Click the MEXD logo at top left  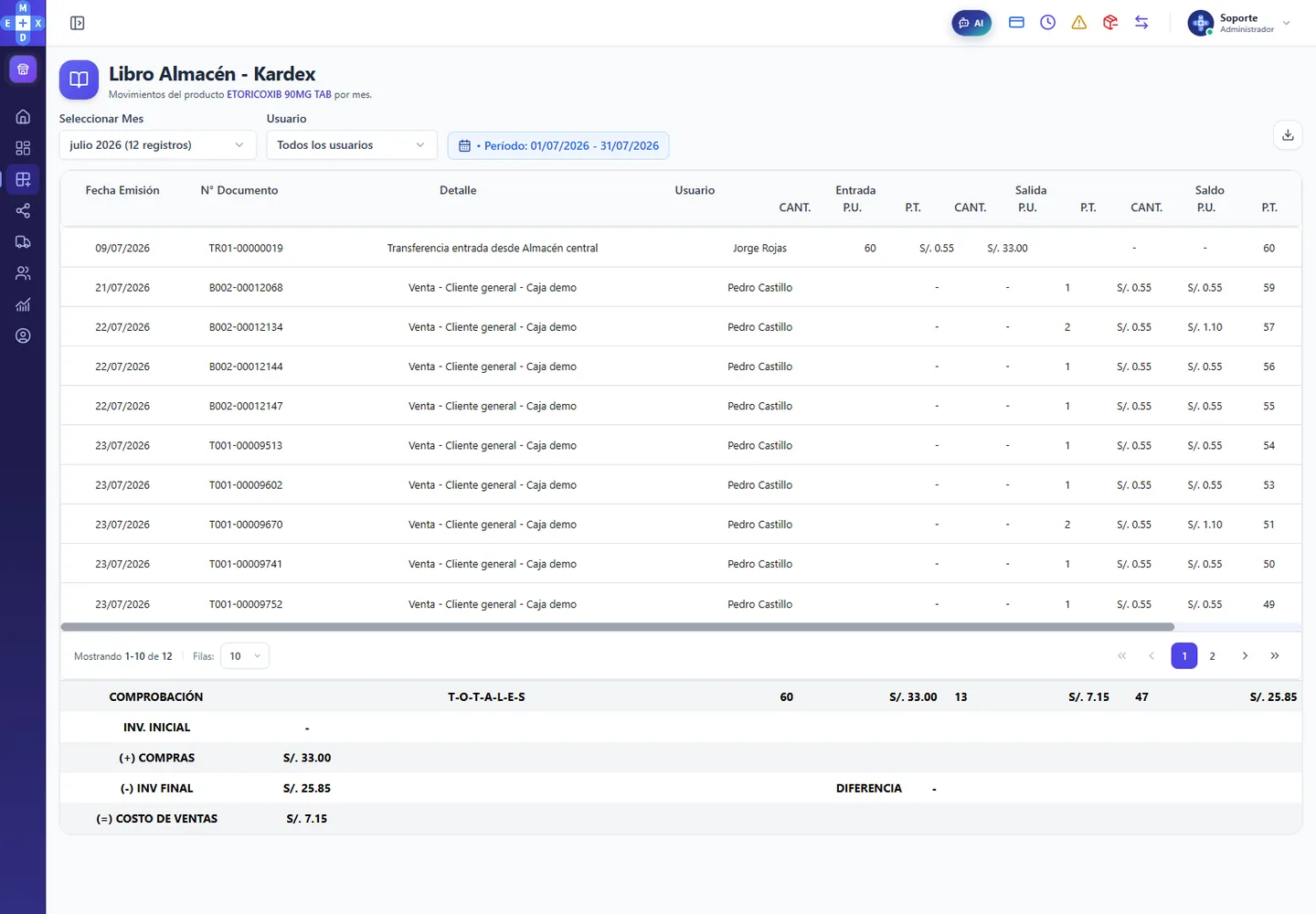(x=23, y=23)
